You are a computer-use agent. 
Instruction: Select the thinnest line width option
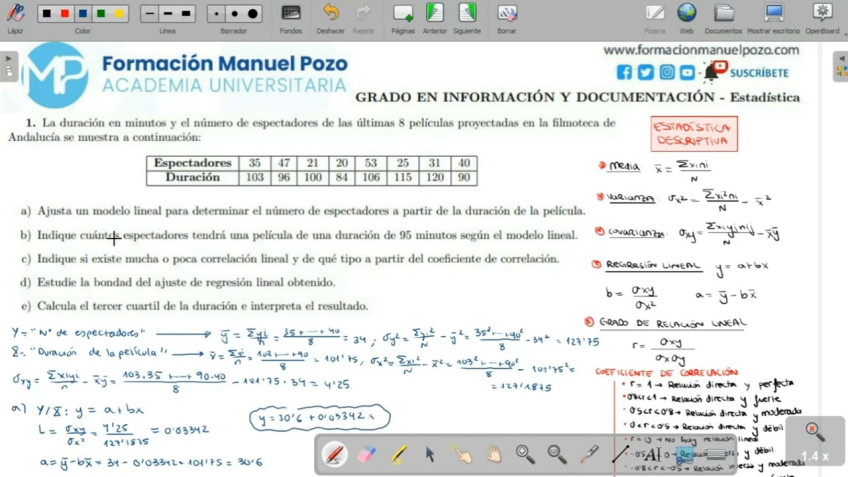pyautogui.click(x=149, y=14)
